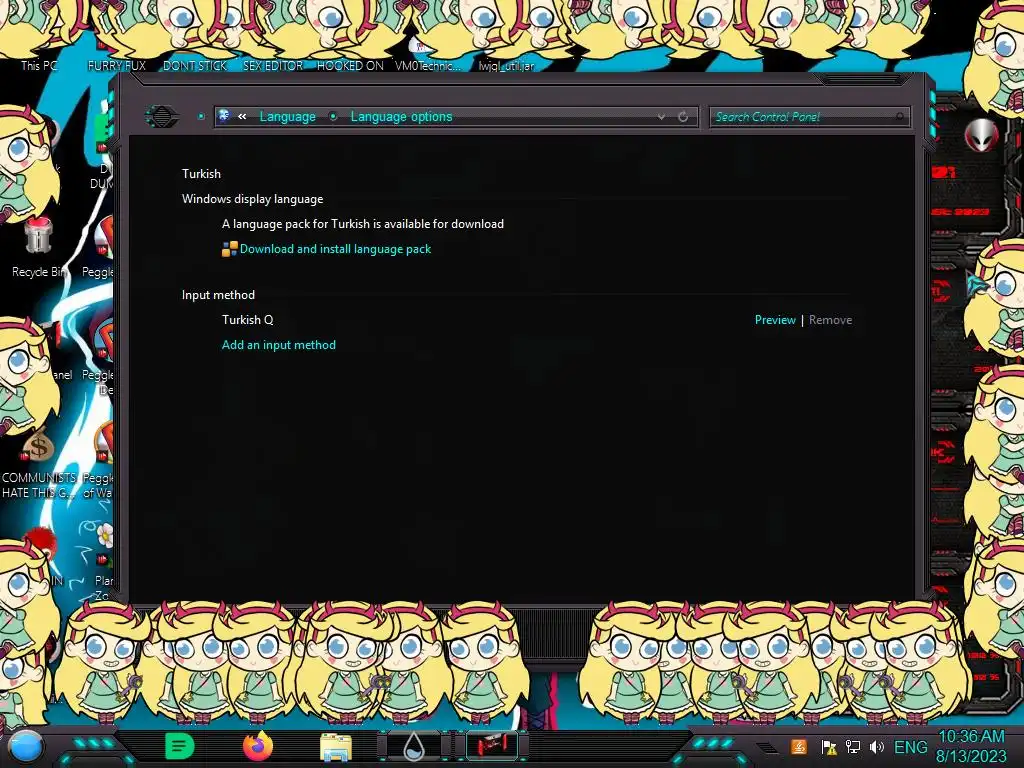Click the language pack available message
Screen dimensions: 1024x768
(362, 224)
